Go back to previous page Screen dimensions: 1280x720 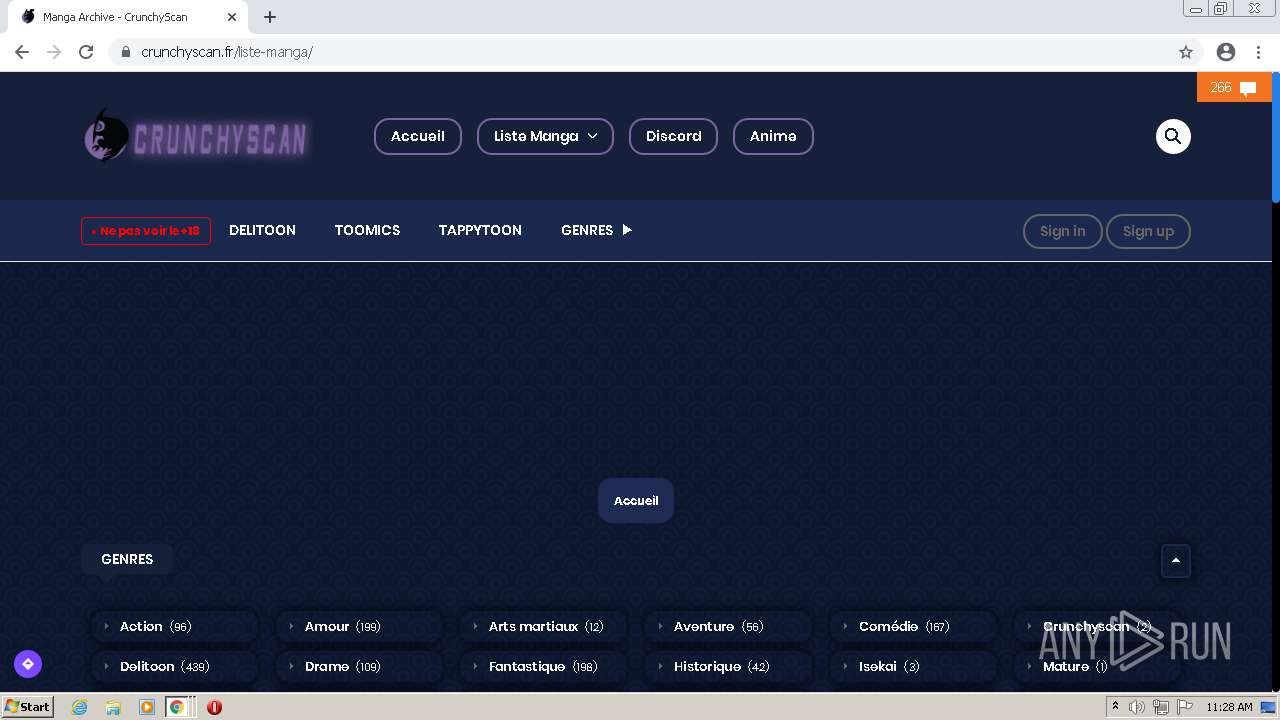click(22, 52)
